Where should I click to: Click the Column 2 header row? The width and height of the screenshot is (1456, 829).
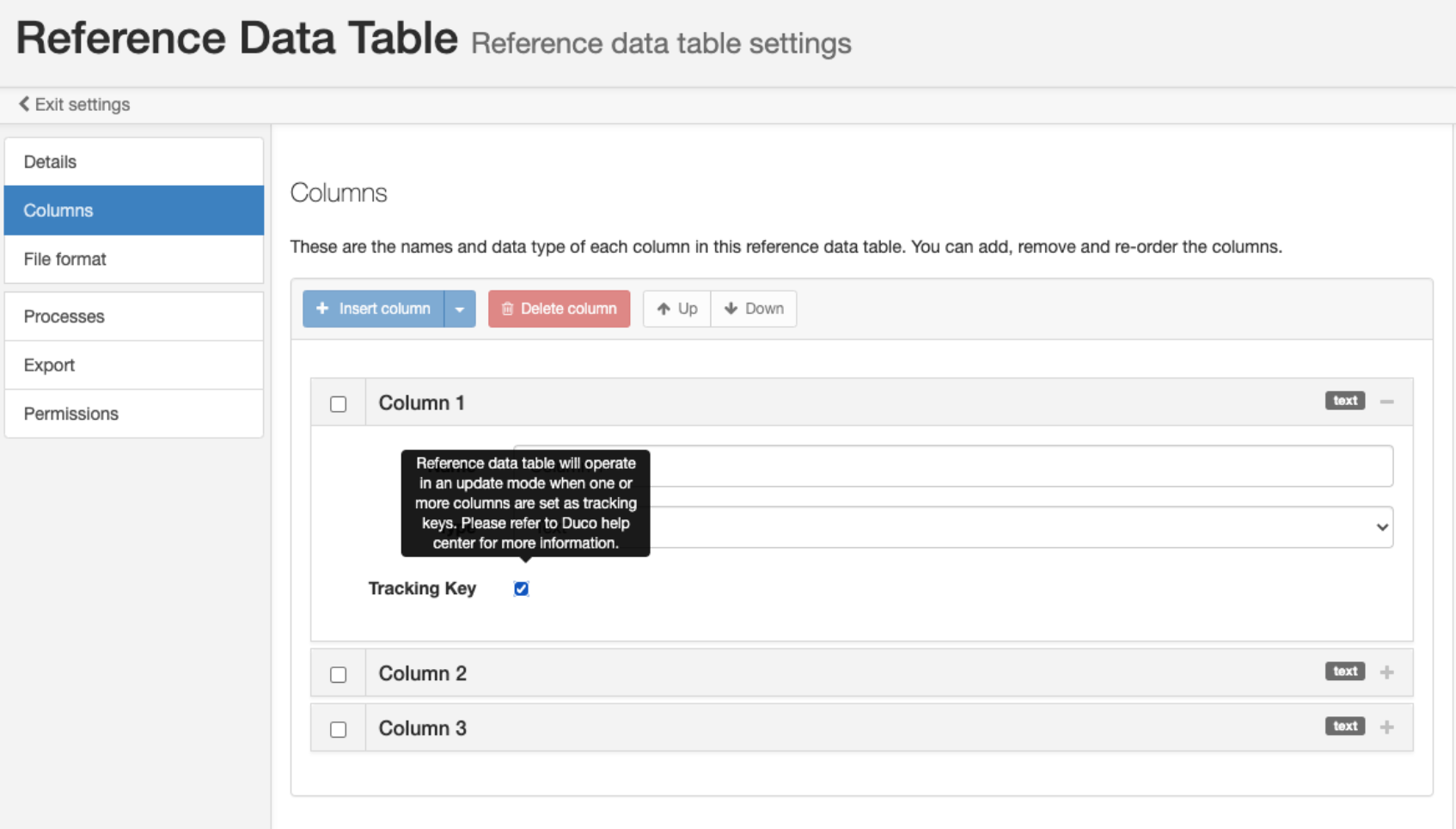[861, 673]
